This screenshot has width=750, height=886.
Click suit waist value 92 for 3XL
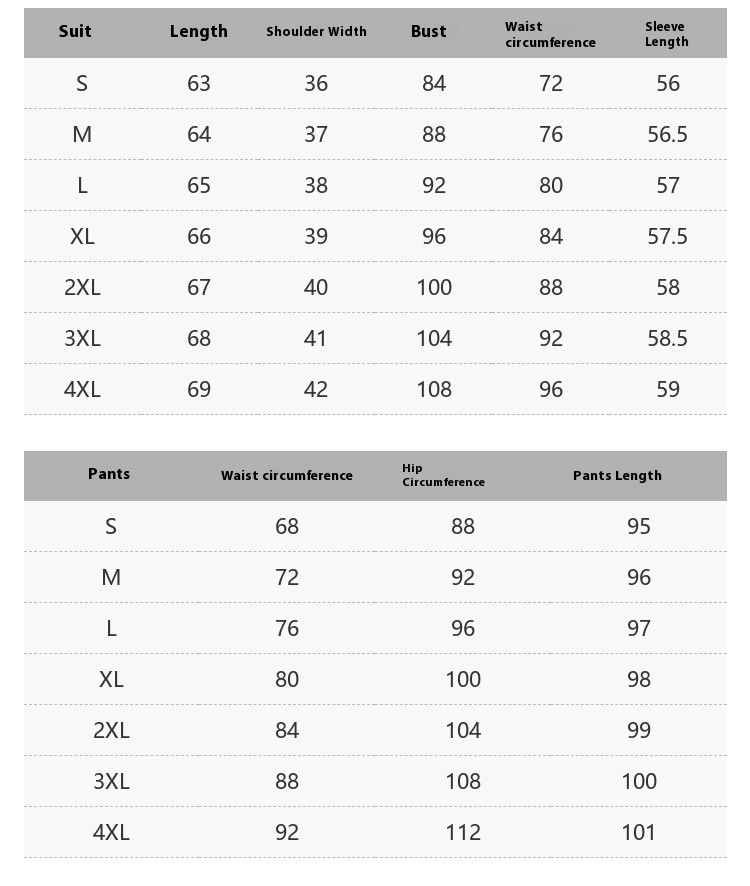pyautogui.click(x=550, y=338)
